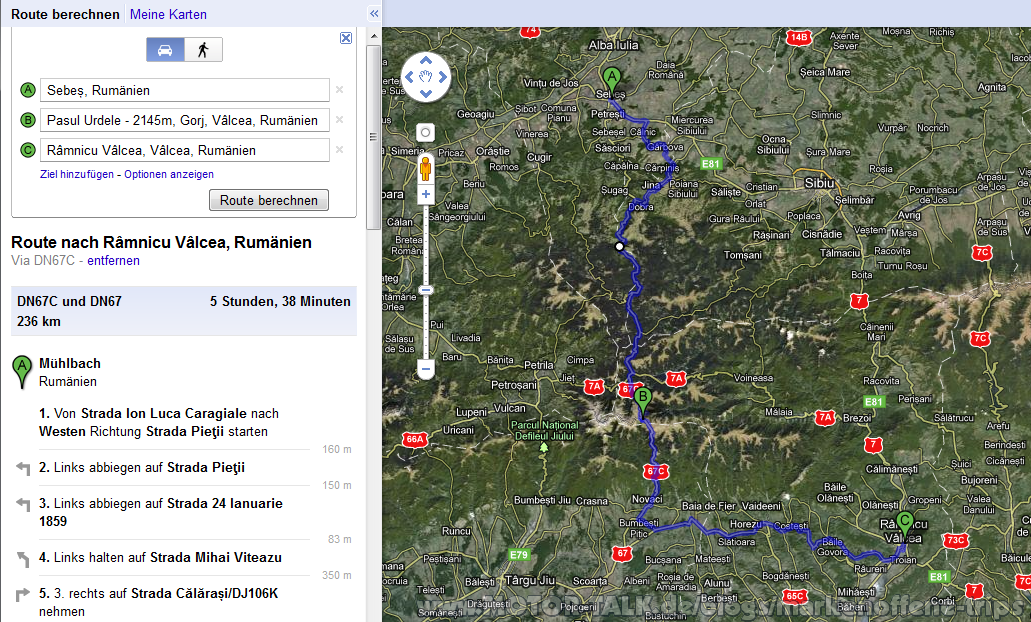Click the zoom in plus icon
This screenshot has height=622, width=1031.
point(425,194)
